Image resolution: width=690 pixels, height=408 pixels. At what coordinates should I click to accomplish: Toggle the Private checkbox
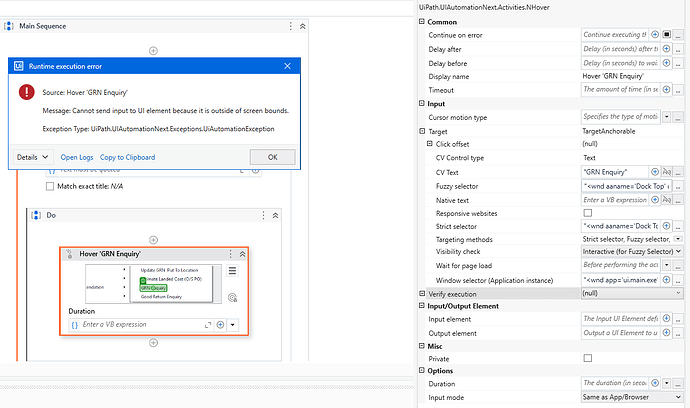coord(587,358)
